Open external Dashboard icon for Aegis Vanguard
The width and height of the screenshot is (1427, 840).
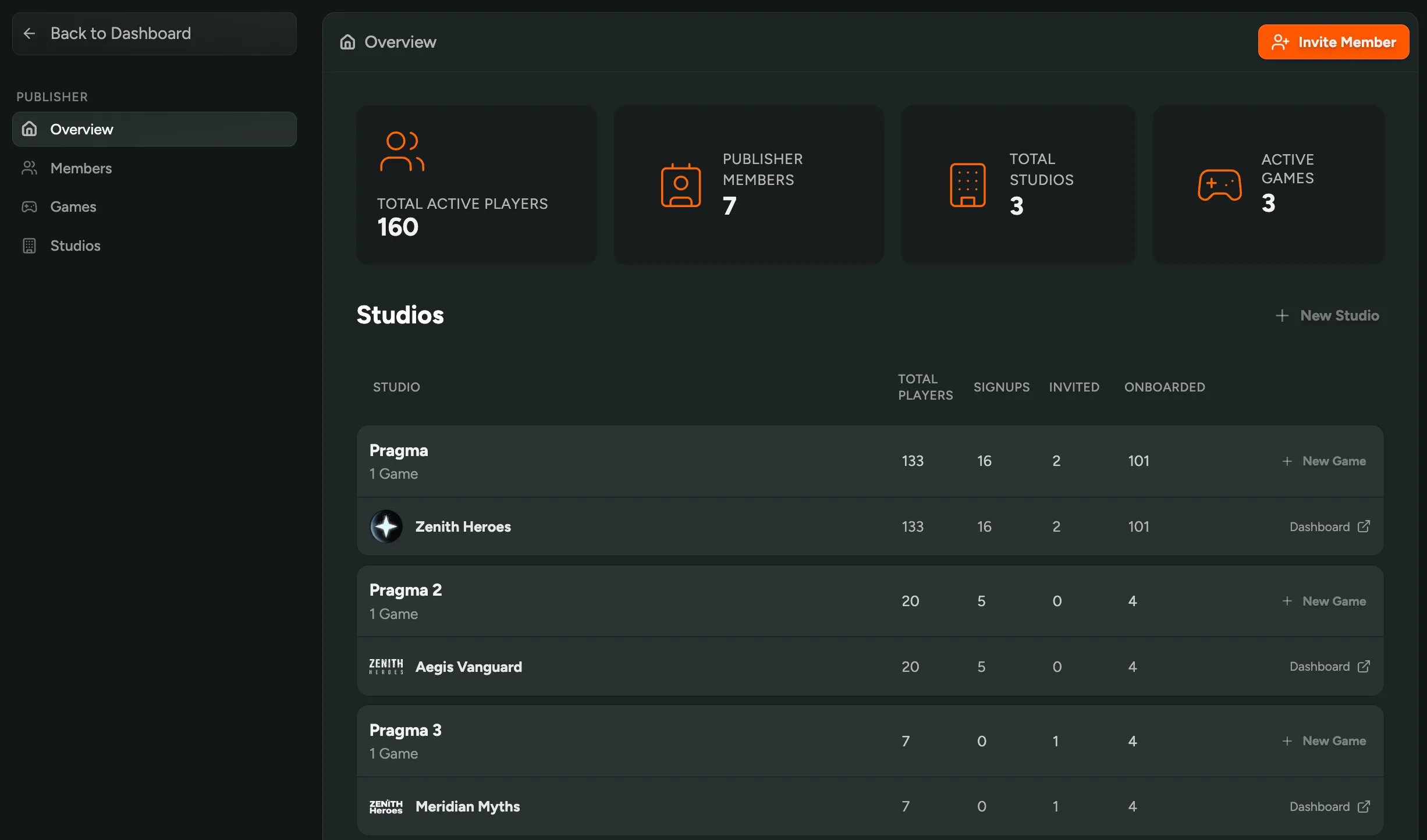1364,667
